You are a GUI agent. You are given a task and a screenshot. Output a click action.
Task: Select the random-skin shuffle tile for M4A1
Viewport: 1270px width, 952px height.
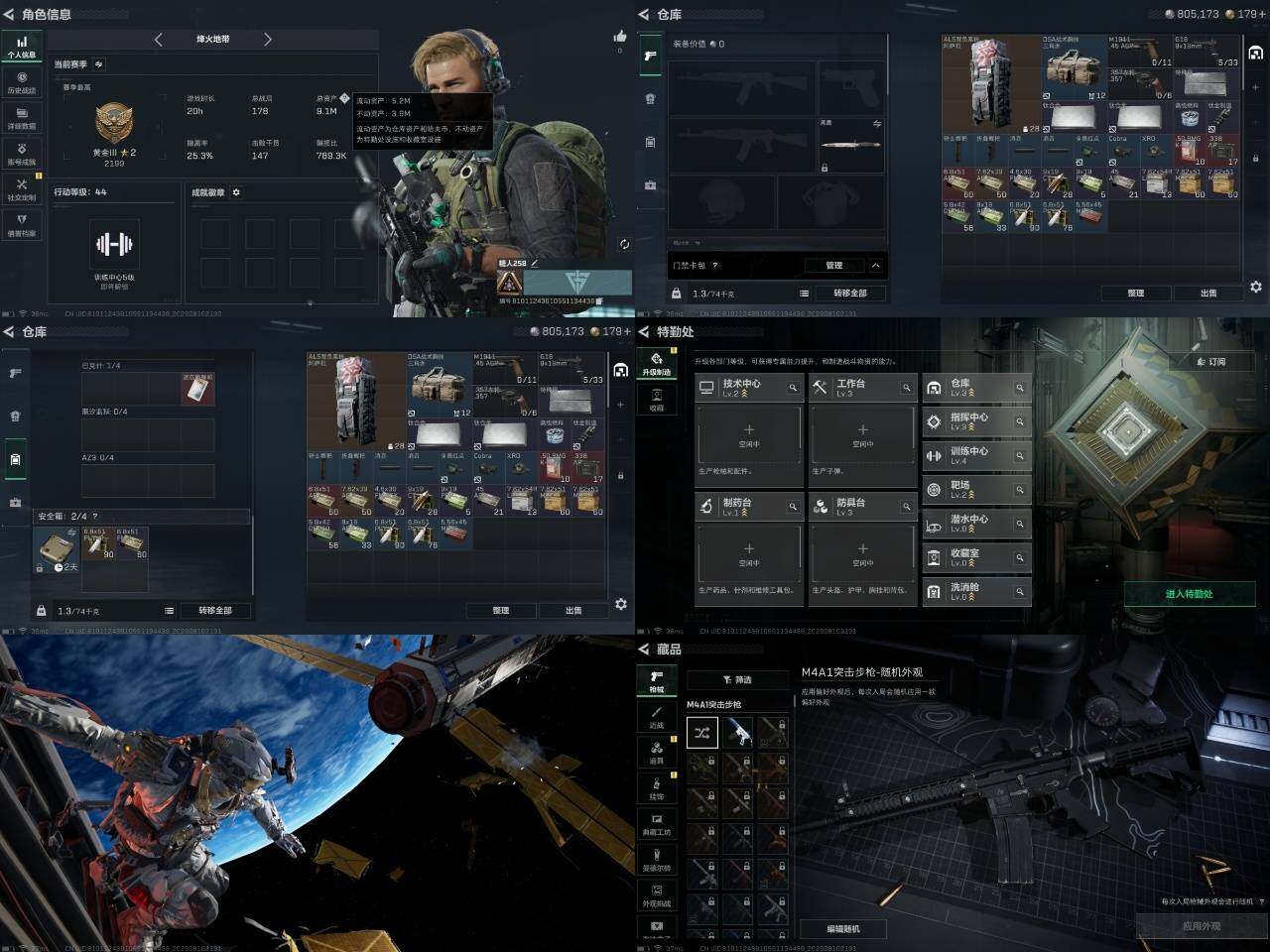click(x=702, y=733)
